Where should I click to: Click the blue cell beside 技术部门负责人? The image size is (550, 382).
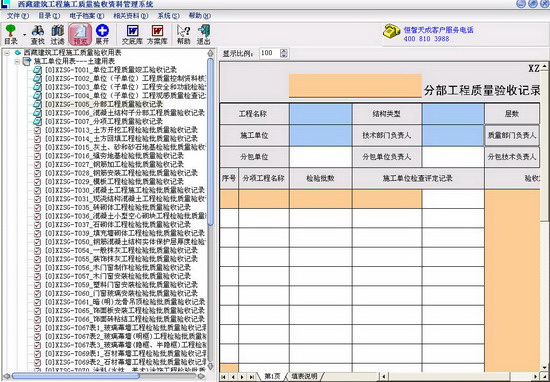453,135
